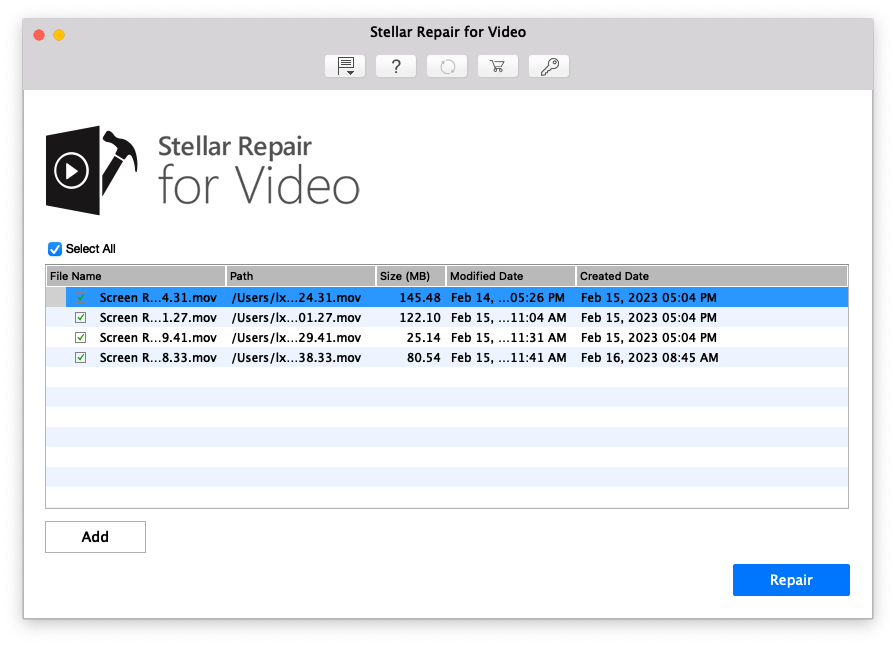The width and height of the screenshot is (896, 646).
Task: Uncheck the Screen R...1.27.mov file checkbox
Action: 81,317
